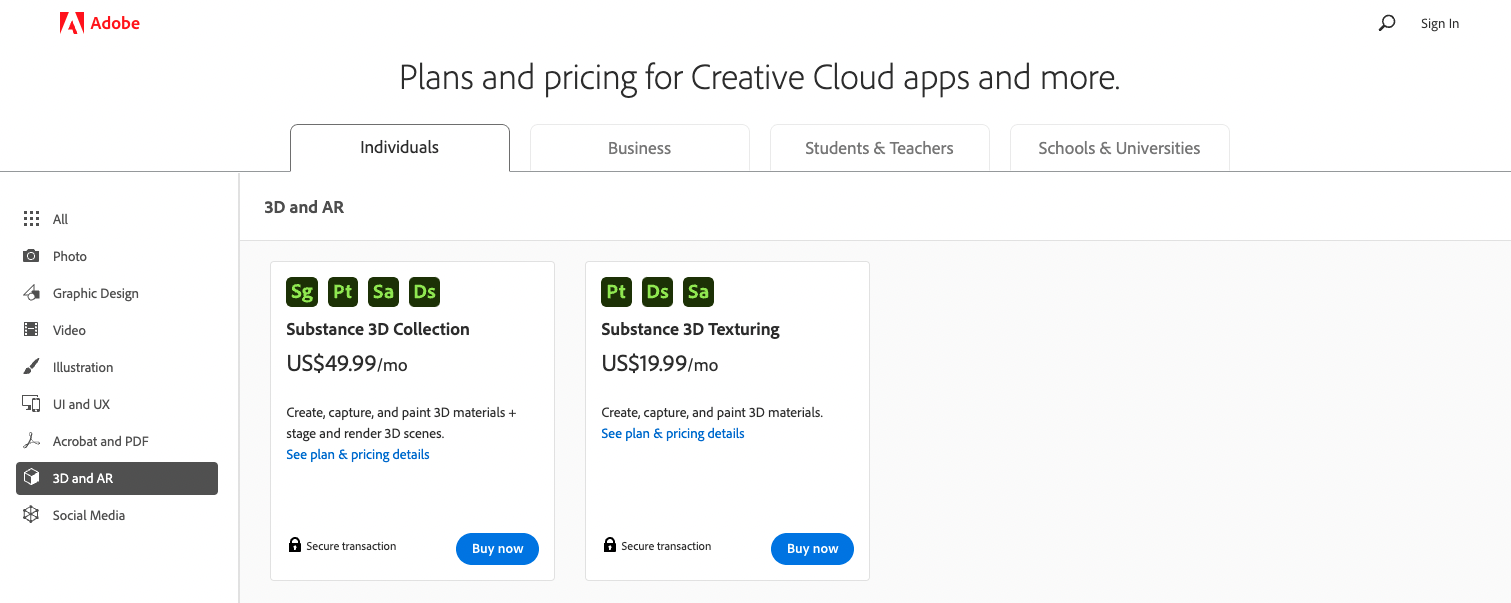Click the Social Media icon
This screenshot has height=603, width=1511.
(x=31, y=515)
